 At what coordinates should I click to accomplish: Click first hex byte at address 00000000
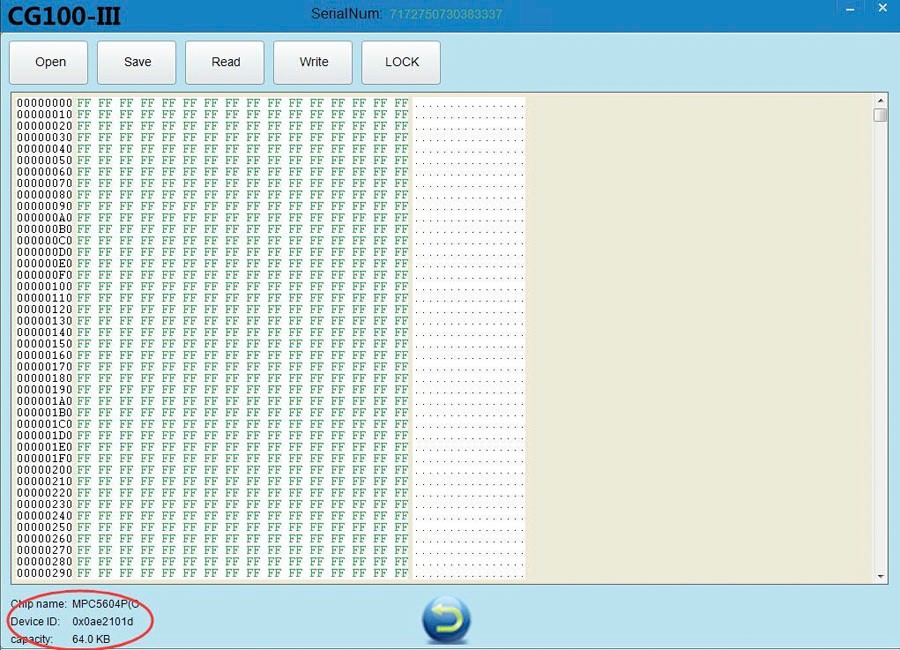coord(84,103)
